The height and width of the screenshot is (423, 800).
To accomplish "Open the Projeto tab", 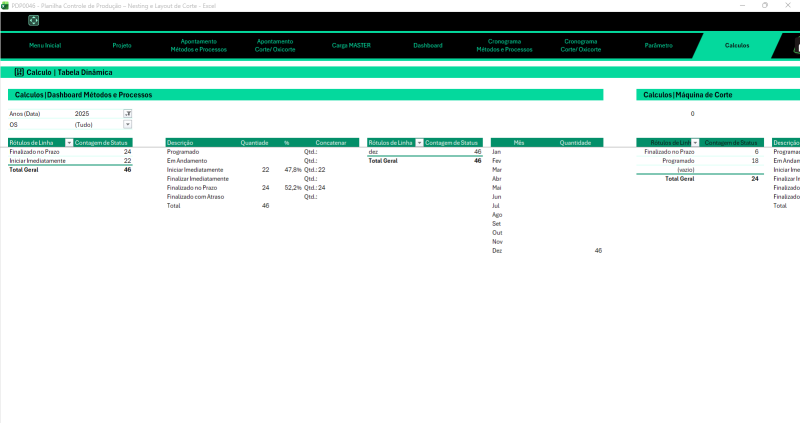I will point(122,46).
